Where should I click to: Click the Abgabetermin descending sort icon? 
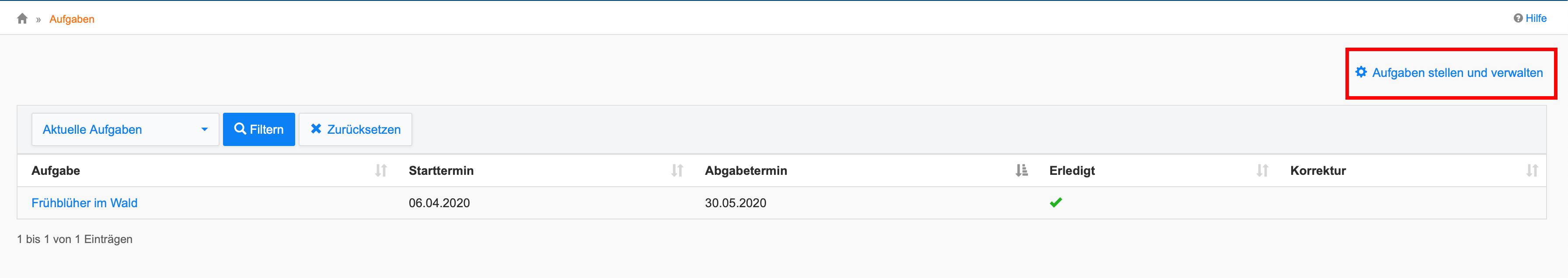1021,171
